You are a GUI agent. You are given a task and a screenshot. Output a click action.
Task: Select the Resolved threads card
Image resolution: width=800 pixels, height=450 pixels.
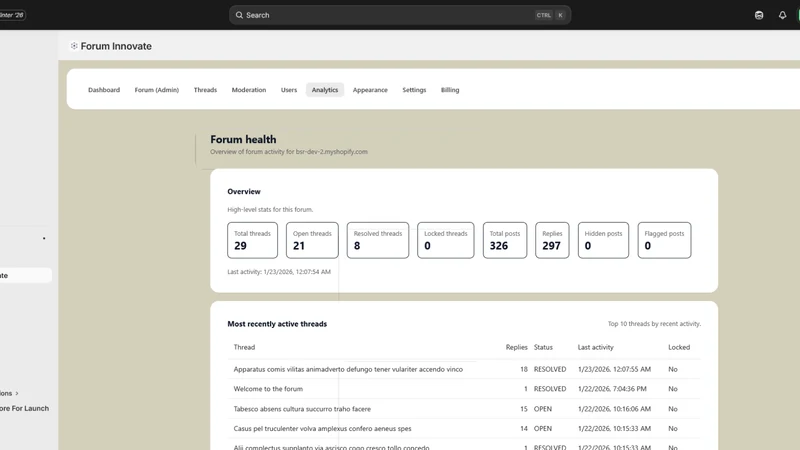[378, 240]
